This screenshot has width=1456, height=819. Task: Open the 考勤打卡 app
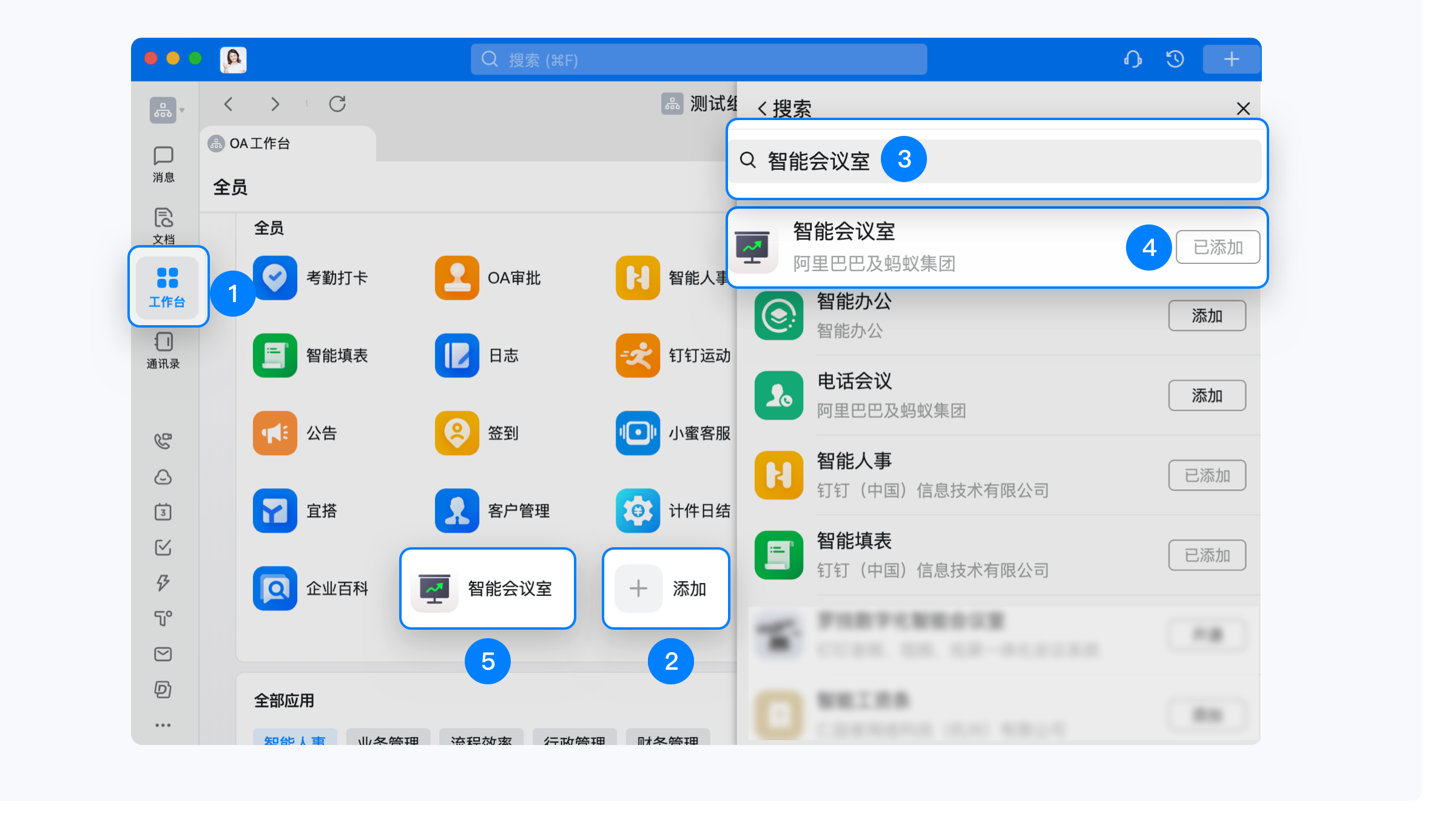click(x=311, y=278)
